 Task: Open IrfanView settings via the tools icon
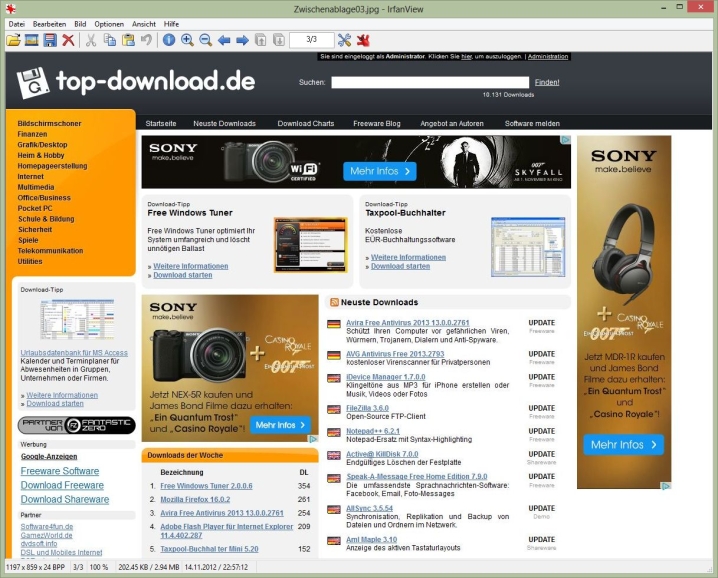pos(345,40)
